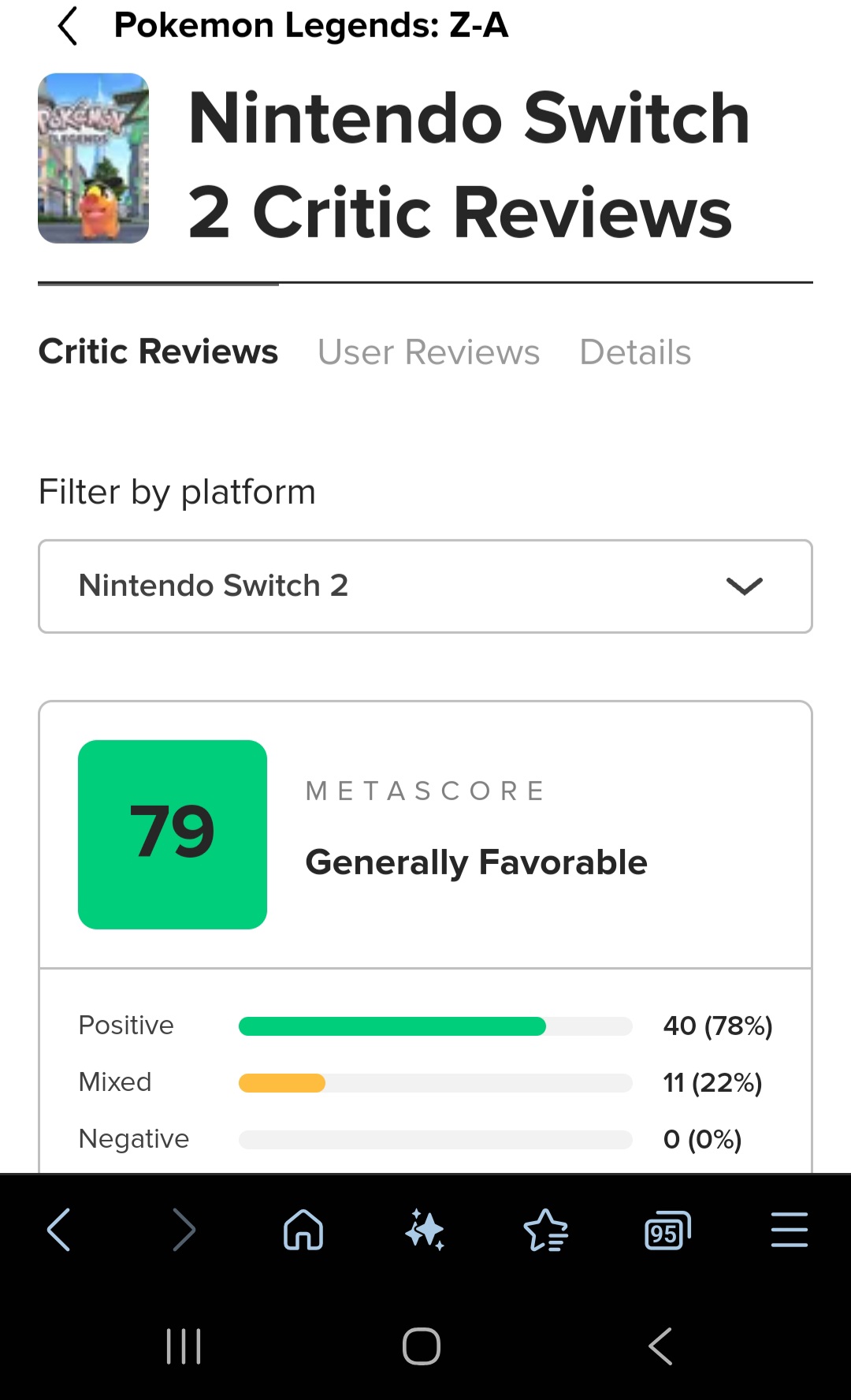
Task: Open the browser home icon
Action: (303, 1230)
